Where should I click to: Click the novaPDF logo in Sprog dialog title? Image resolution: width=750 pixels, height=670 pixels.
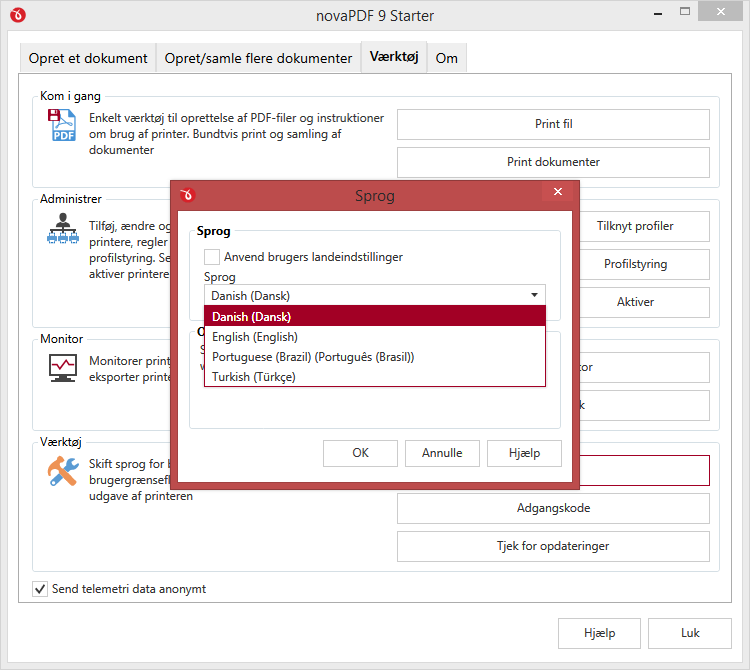(188, 195)
